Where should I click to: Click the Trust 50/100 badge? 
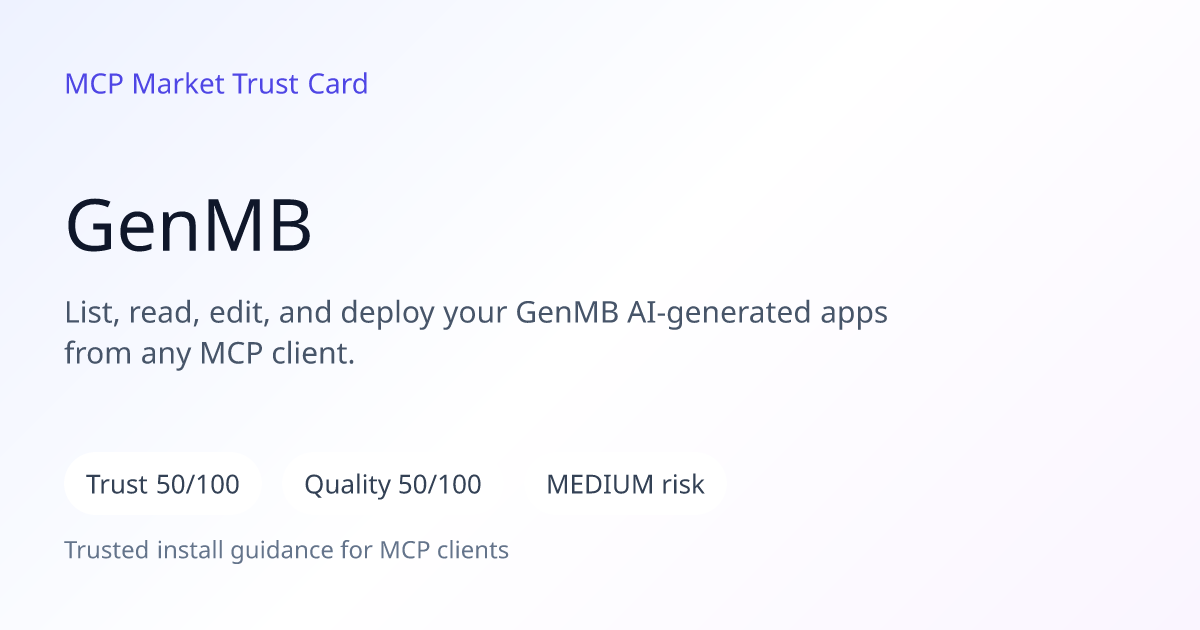(x=163, y=484)
